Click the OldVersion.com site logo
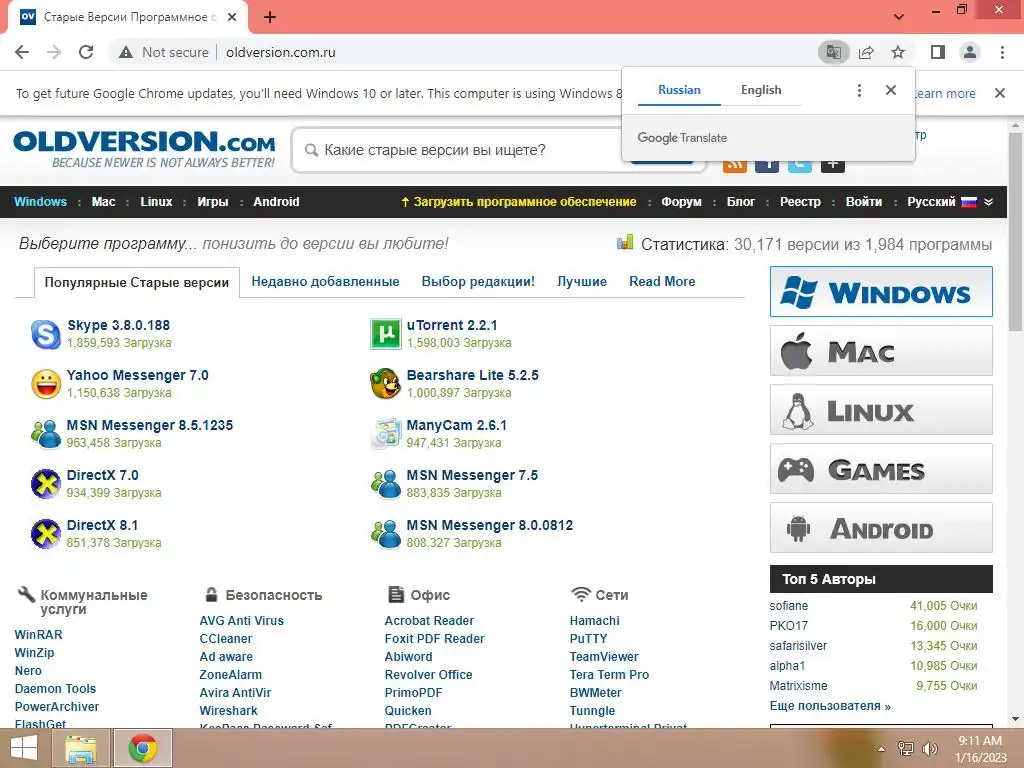 (x=144, y=149)
